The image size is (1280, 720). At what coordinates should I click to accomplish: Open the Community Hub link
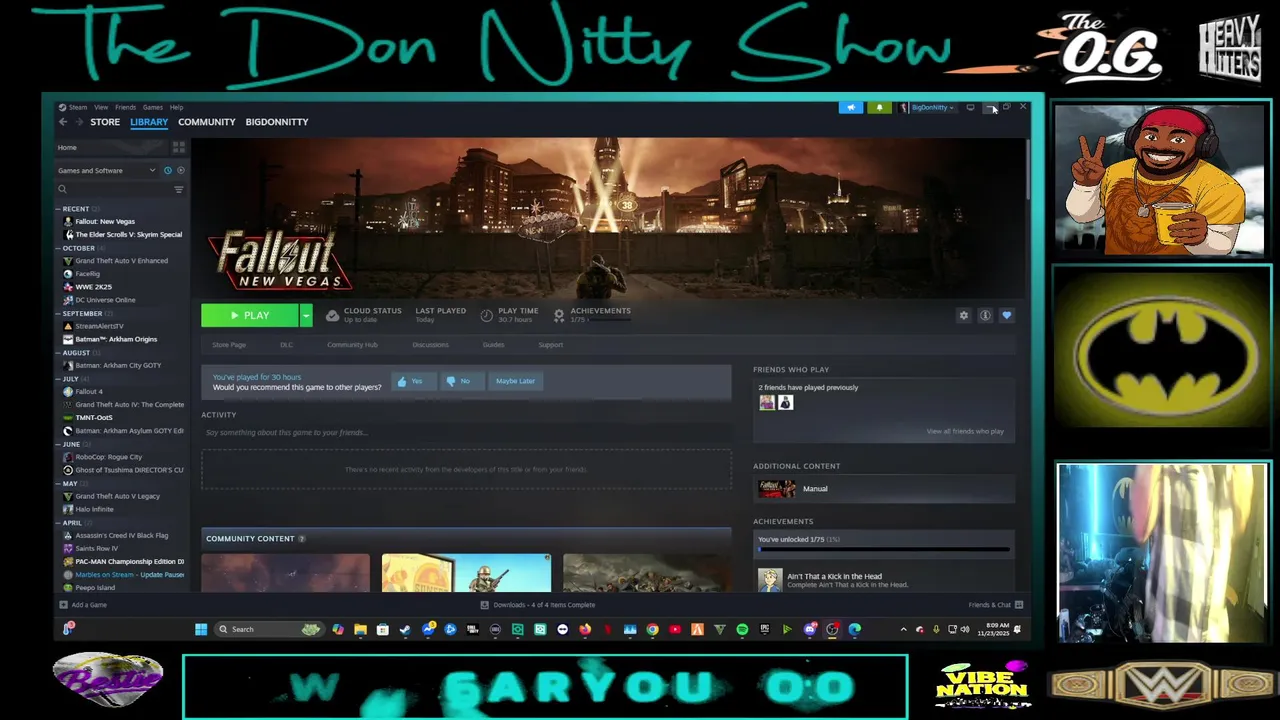352,345
